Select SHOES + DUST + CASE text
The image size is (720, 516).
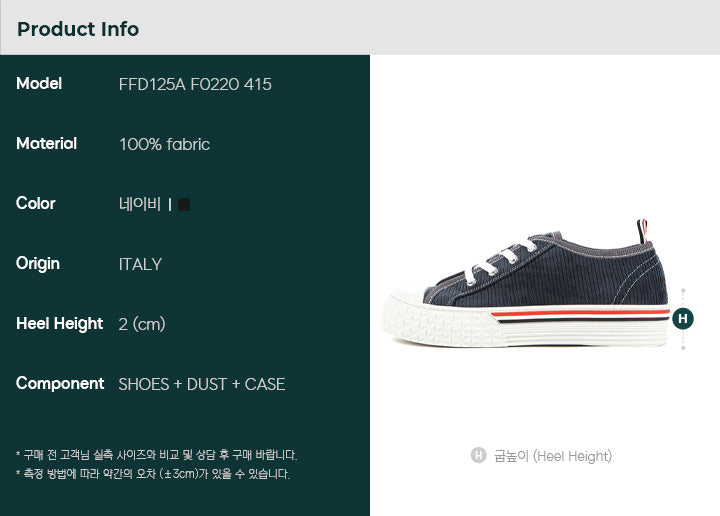[202, 384]
